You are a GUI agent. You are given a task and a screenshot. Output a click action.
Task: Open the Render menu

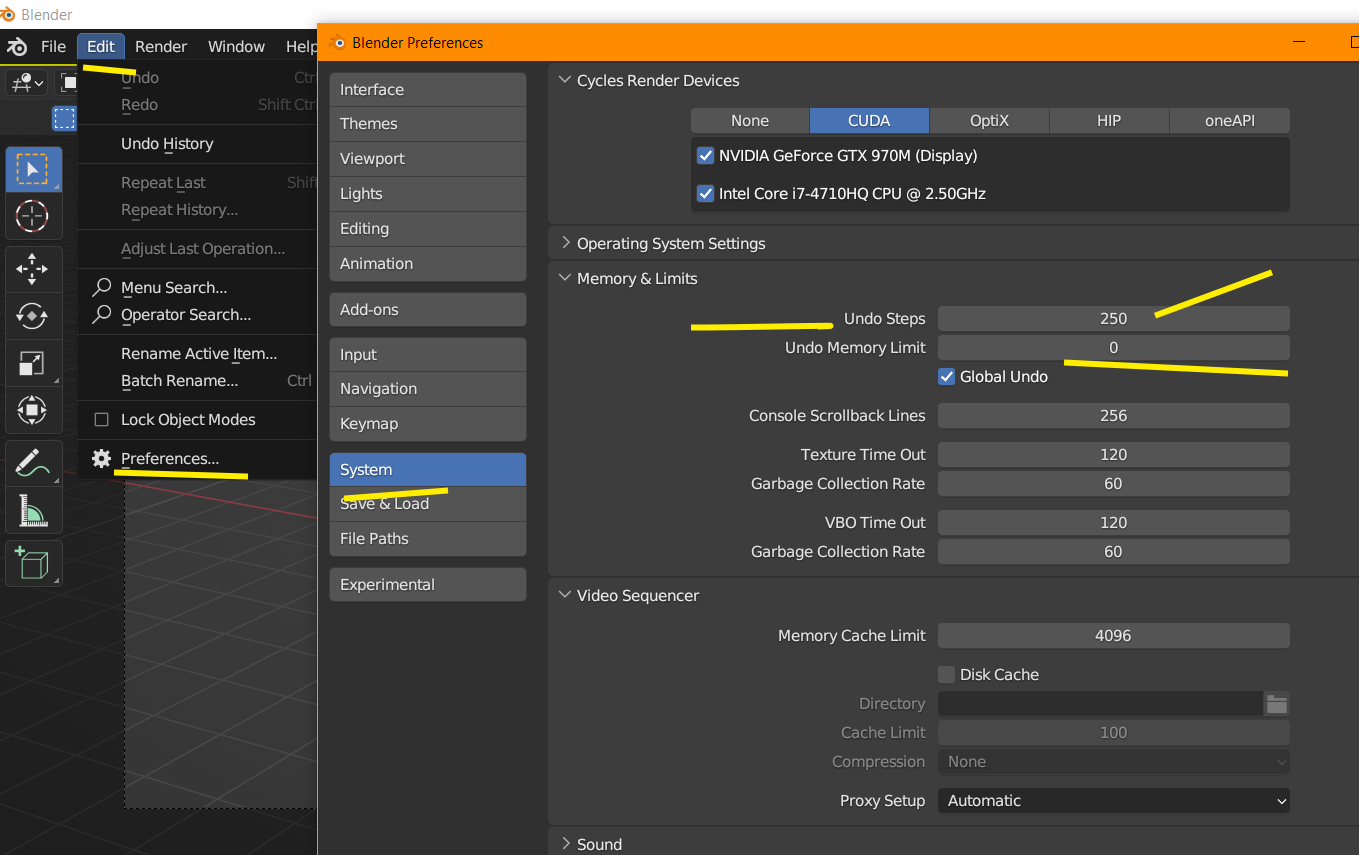click(161, 47)
